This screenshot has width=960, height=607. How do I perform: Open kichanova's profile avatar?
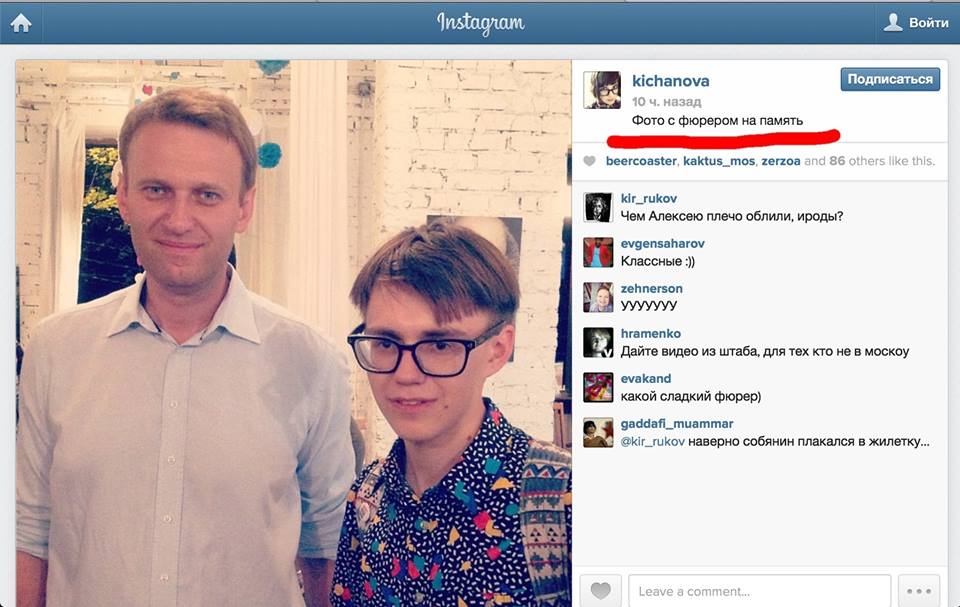[602, 90]
